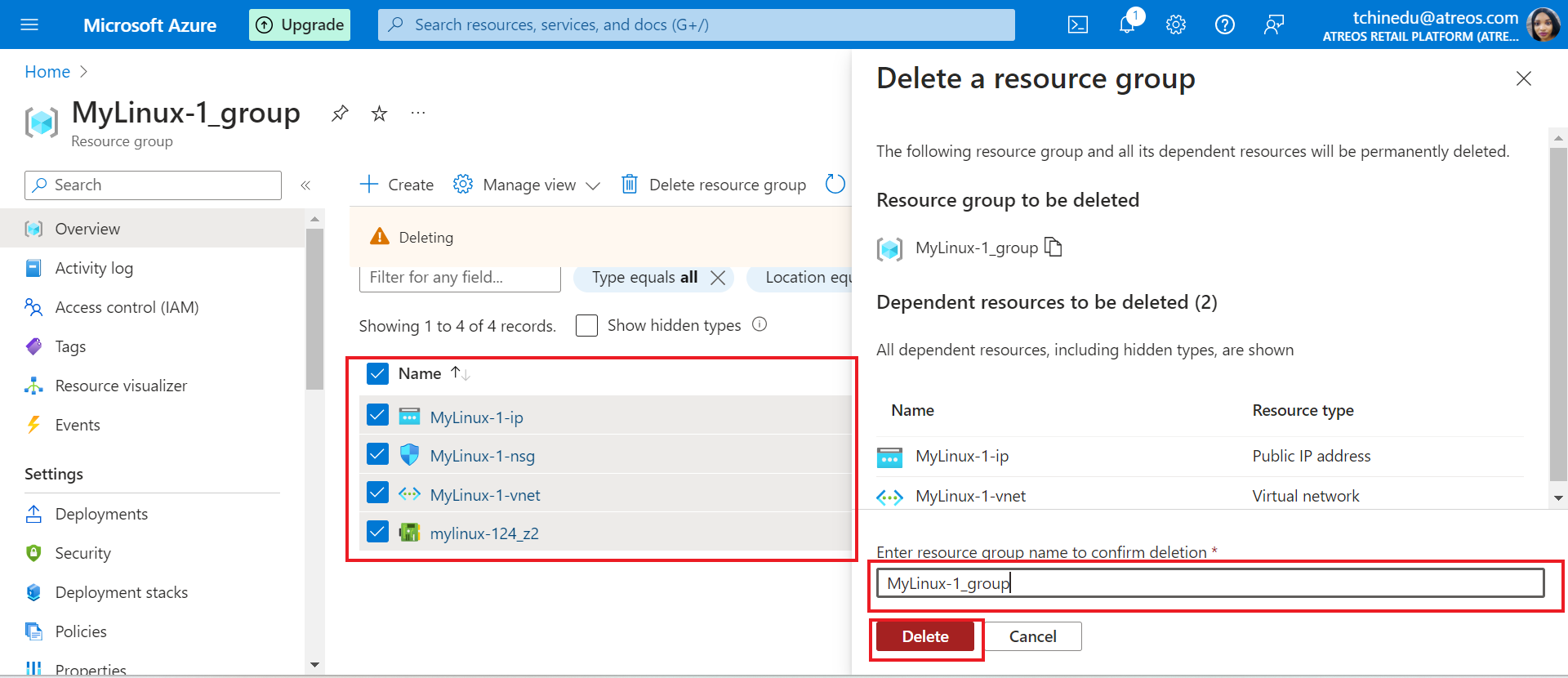The height and width of the screenshot is (678, 1568).
Task: Uncheck the MyLinux-1-nsg checkbox
Action: tap(377, 454)
